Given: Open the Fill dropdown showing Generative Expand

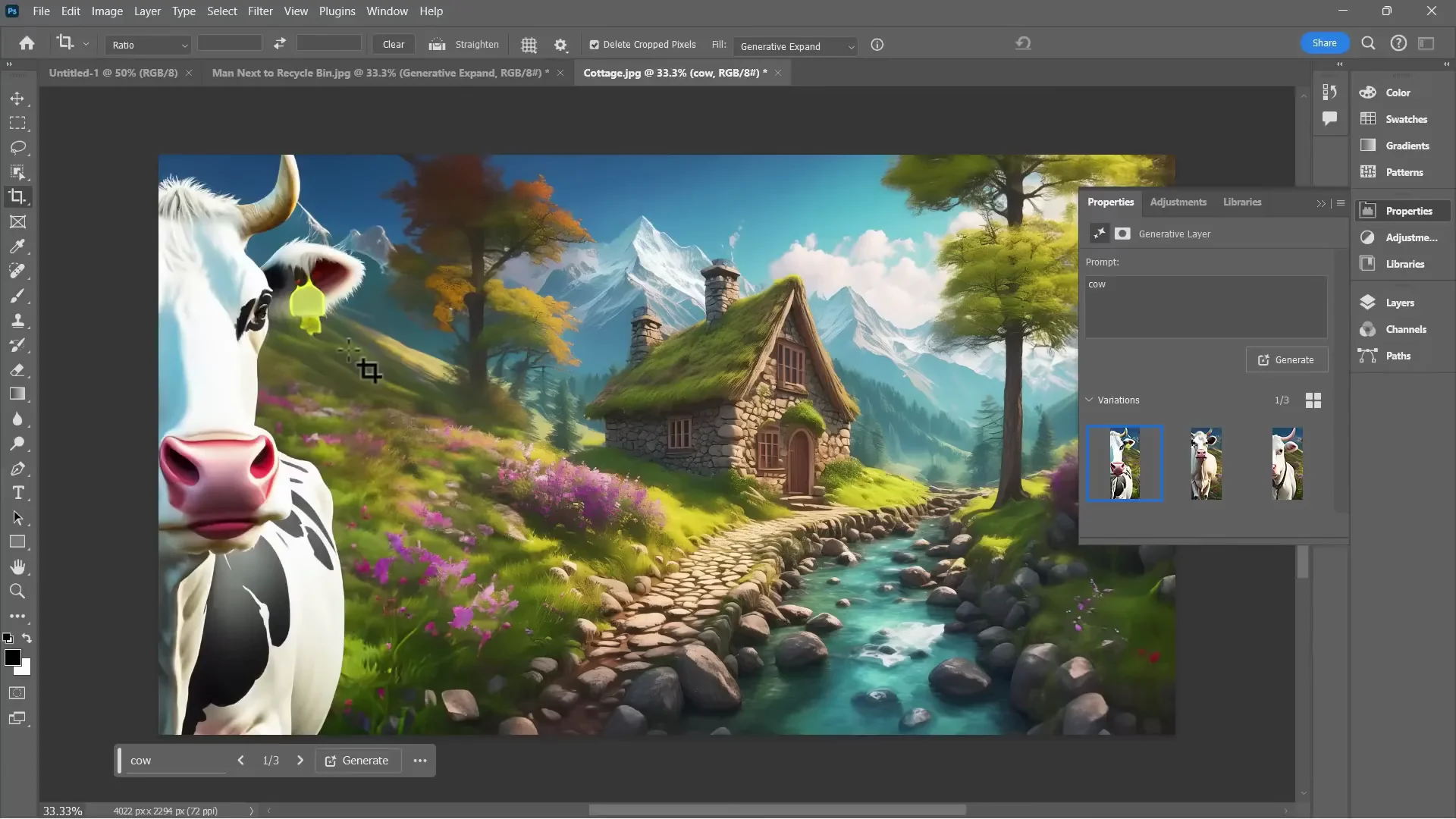Looking at the screenshot, I should coord(795,46).
